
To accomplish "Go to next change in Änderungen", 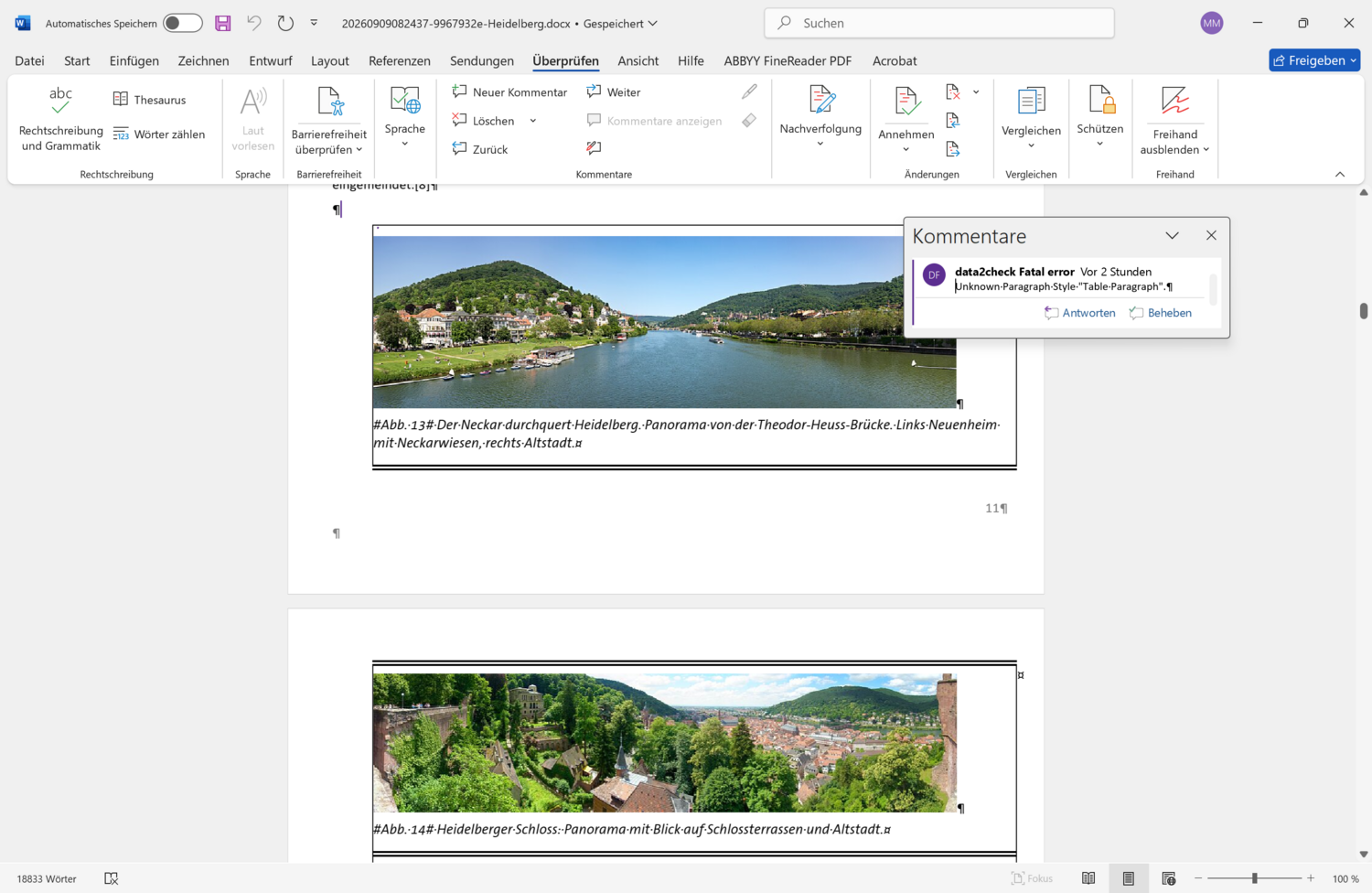I will (x=952, y=148).
